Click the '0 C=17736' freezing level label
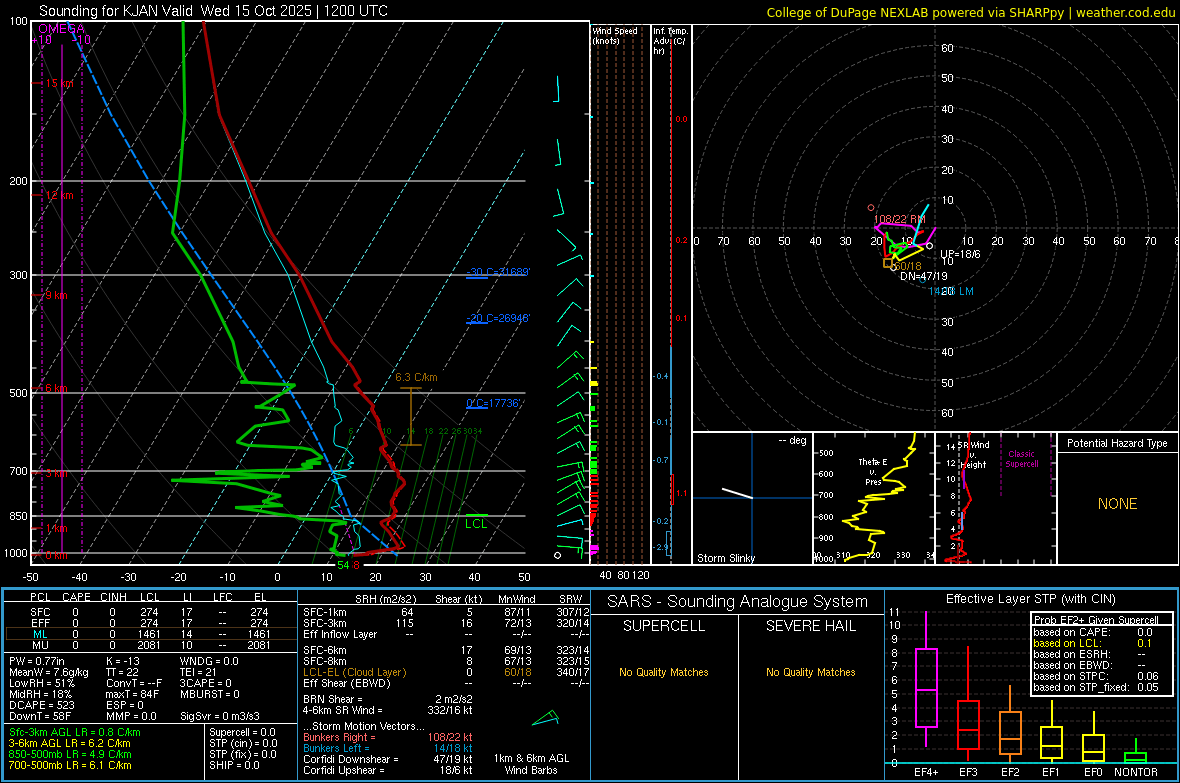Screen dimensions: 1180x783 (x=494, y=404)
